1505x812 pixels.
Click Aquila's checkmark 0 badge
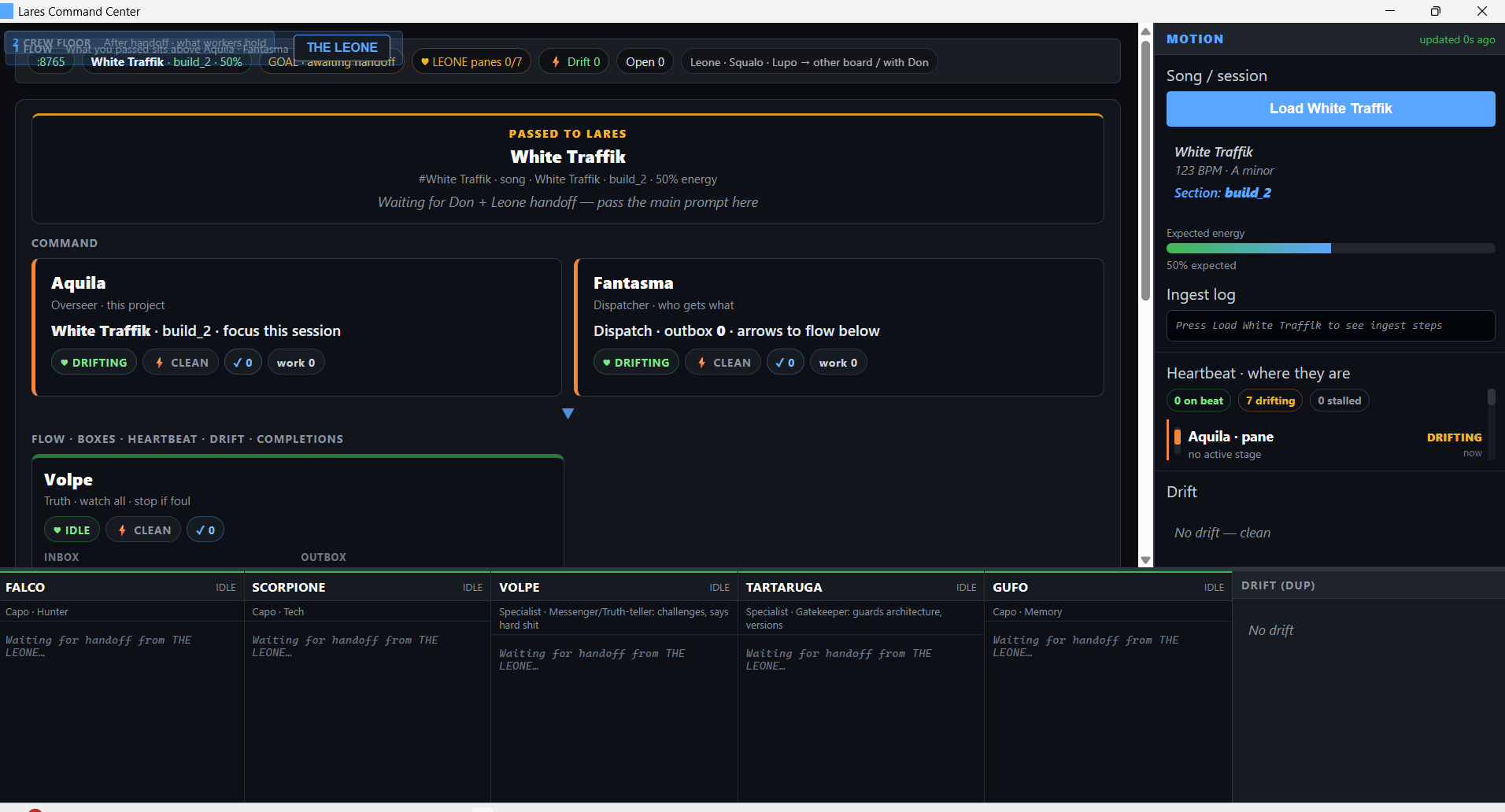(x=243, y=363)
